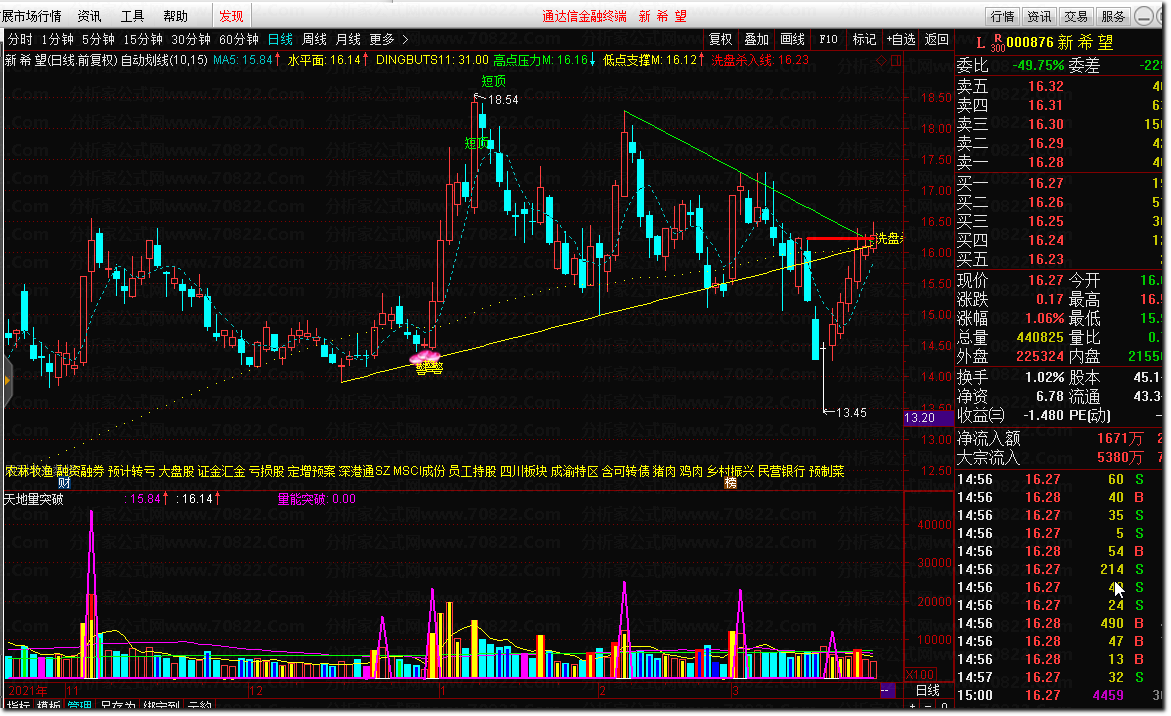1171x716 pixels.
Task: Switch to 月线 period
Action: pyautogui.click(x=348, y=40)
